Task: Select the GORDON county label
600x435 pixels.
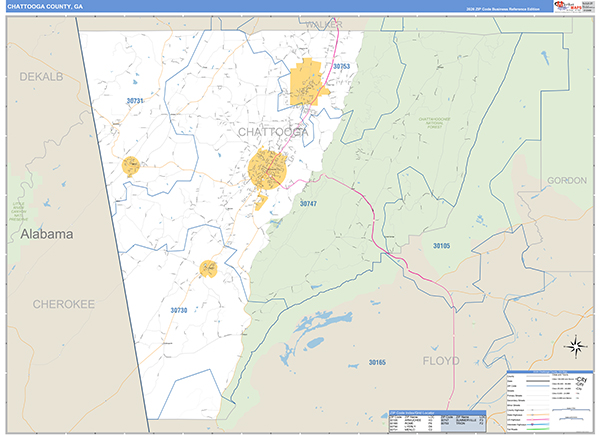Action: pyautogui.click(x=567, y=180)
